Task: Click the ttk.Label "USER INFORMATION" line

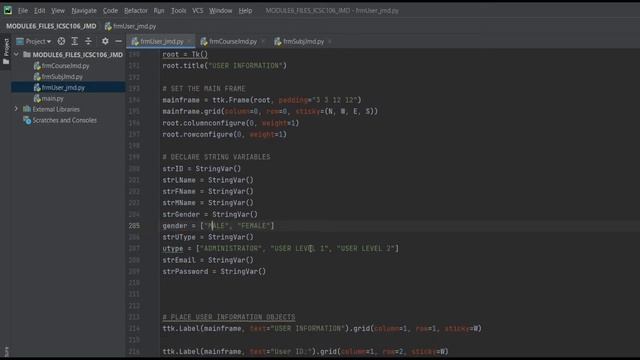Action: (322, 329)
